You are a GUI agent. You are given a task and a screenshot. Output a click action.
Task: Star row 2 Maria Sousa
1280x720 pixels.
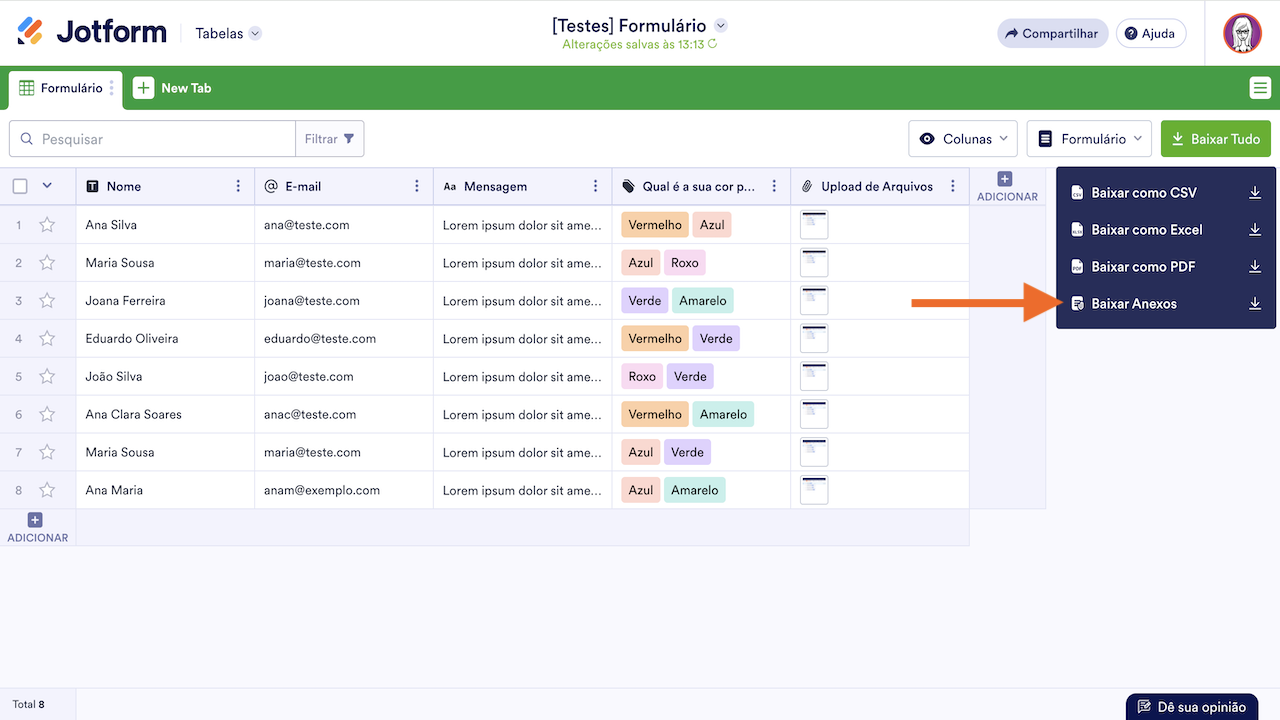click(47, 263)
